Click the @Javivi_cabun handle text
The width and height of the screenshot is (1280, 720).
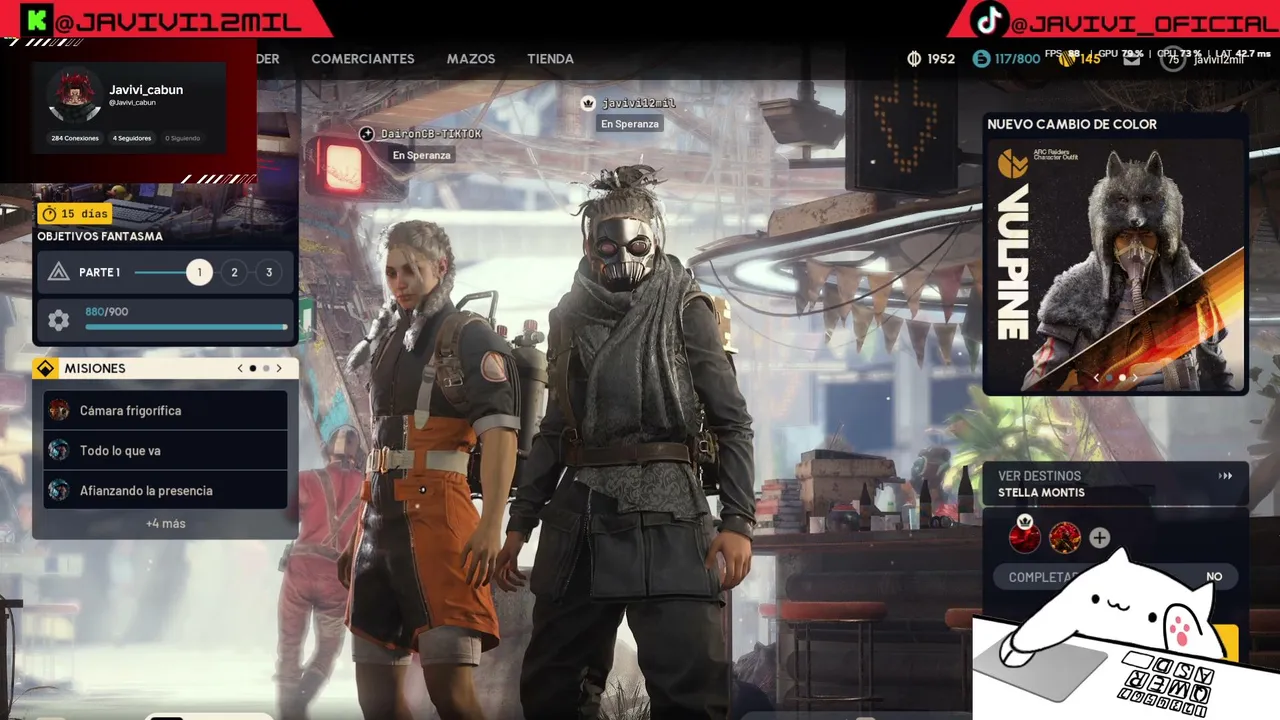[132, 102]
